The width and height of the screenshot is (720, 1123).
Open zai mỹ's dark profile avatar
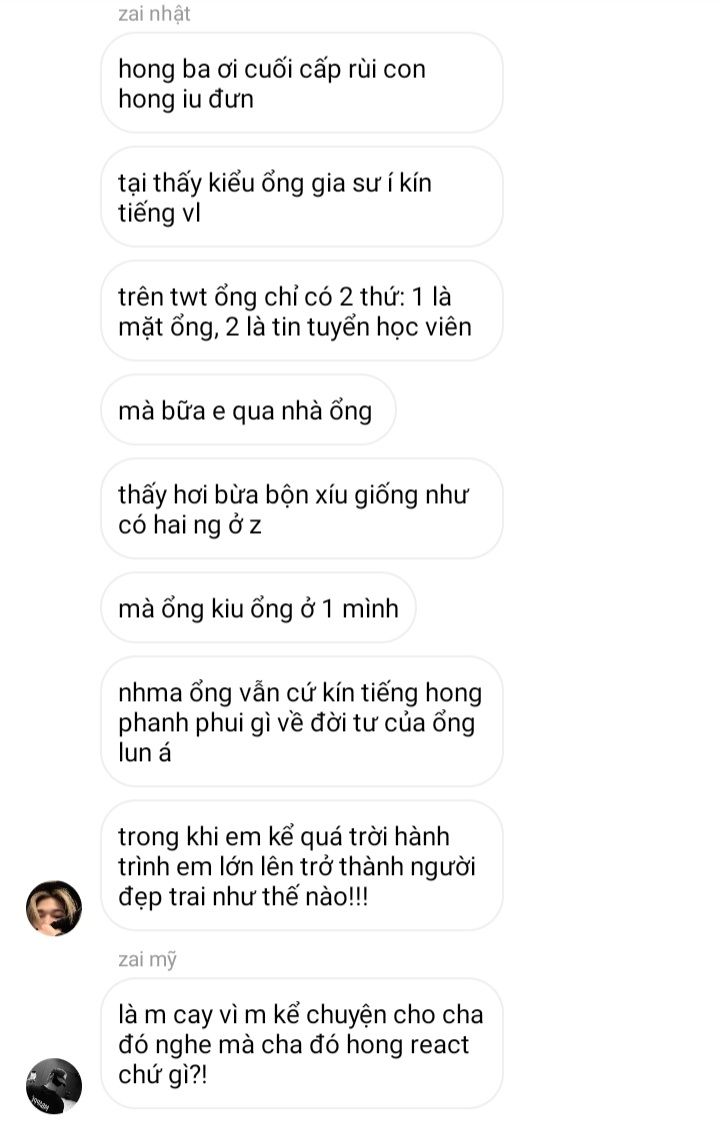click(x=54, y=1086)
